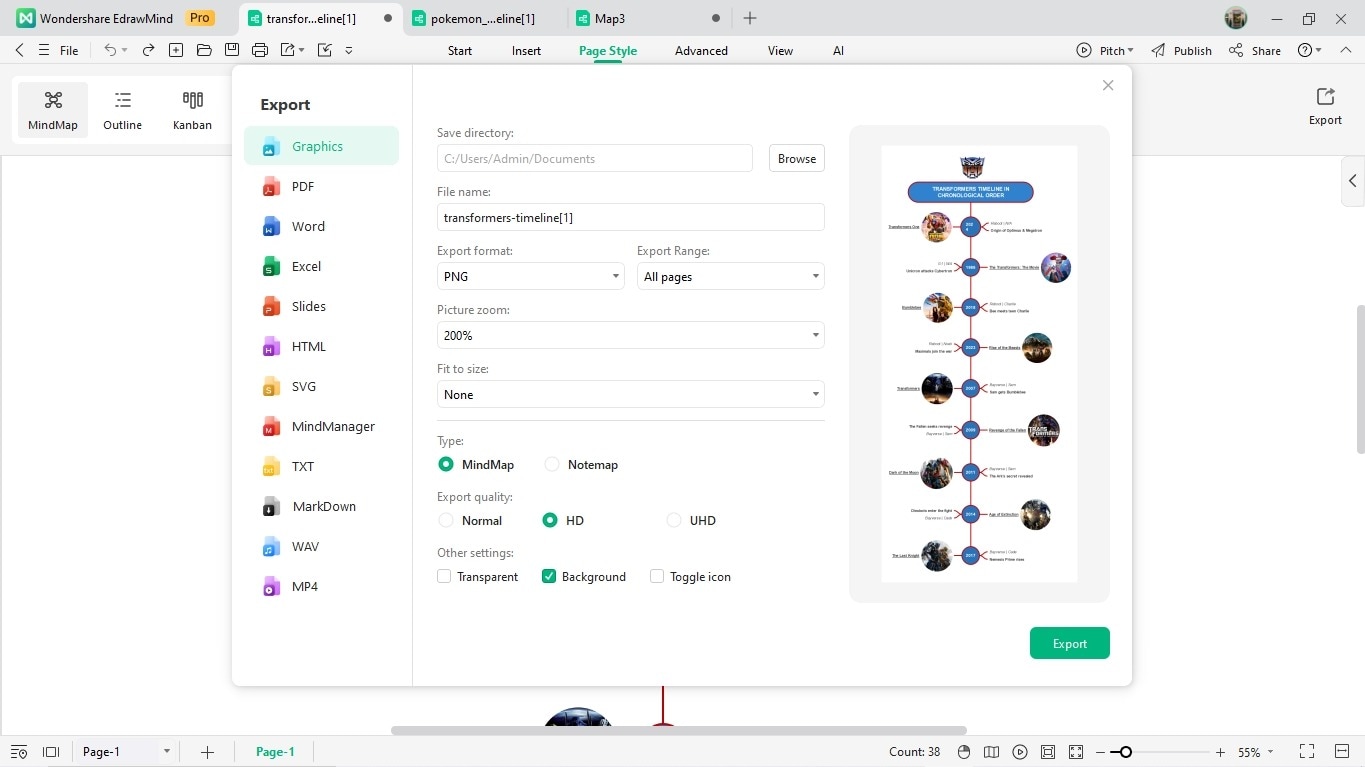
Task: Expand quick access toolbar customization arrow
Action: coord(349,50)
